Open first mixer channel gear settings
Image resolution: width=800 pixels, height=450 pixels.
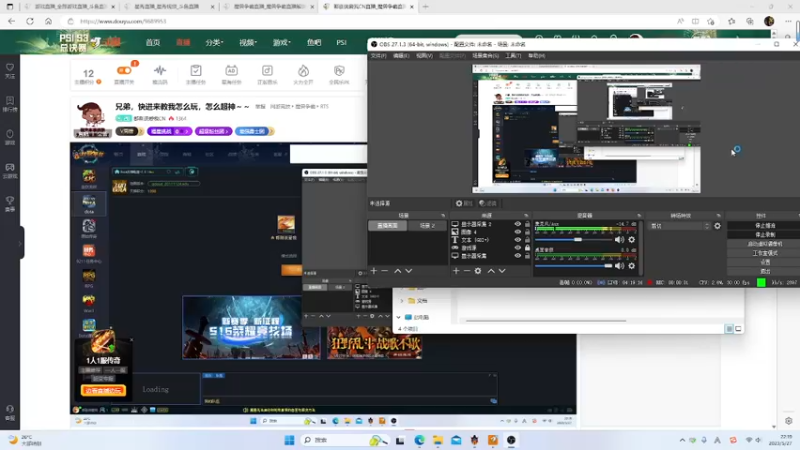pos(632,239)
